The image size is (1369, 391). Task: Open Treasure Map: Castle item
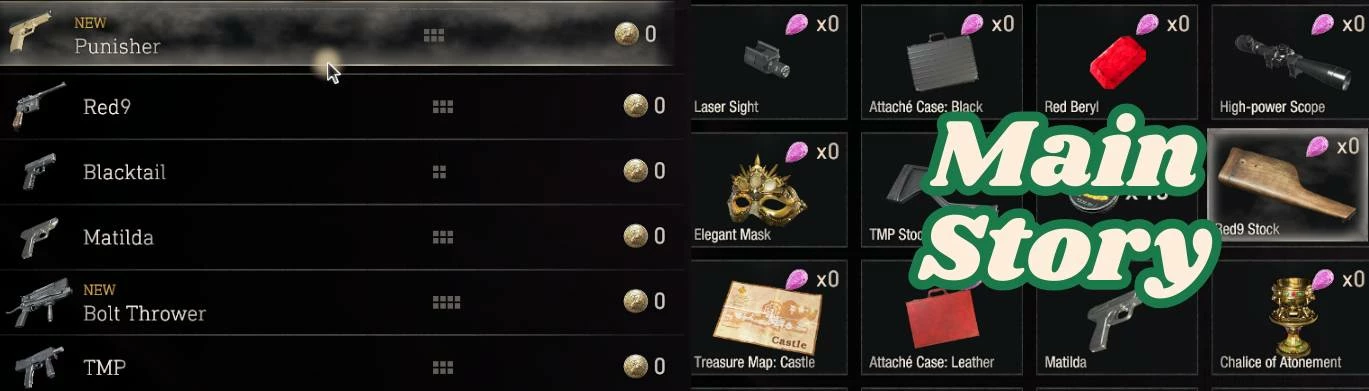(x=769, y=318)
